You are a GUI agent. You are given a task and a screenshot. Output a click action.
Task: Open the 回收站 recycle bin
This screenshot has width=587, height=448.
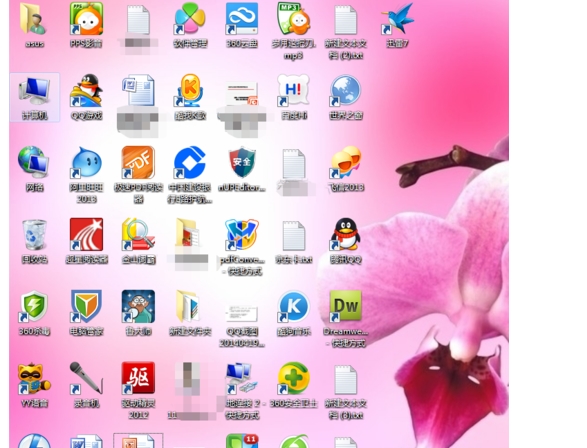click(34, 241)
